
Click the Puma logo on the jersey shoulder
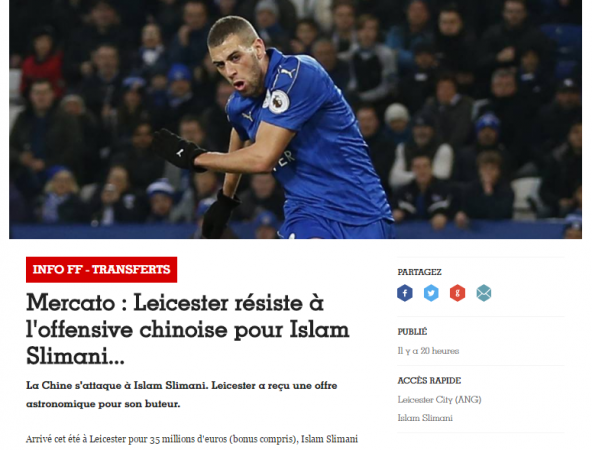[x=287, y=72]
